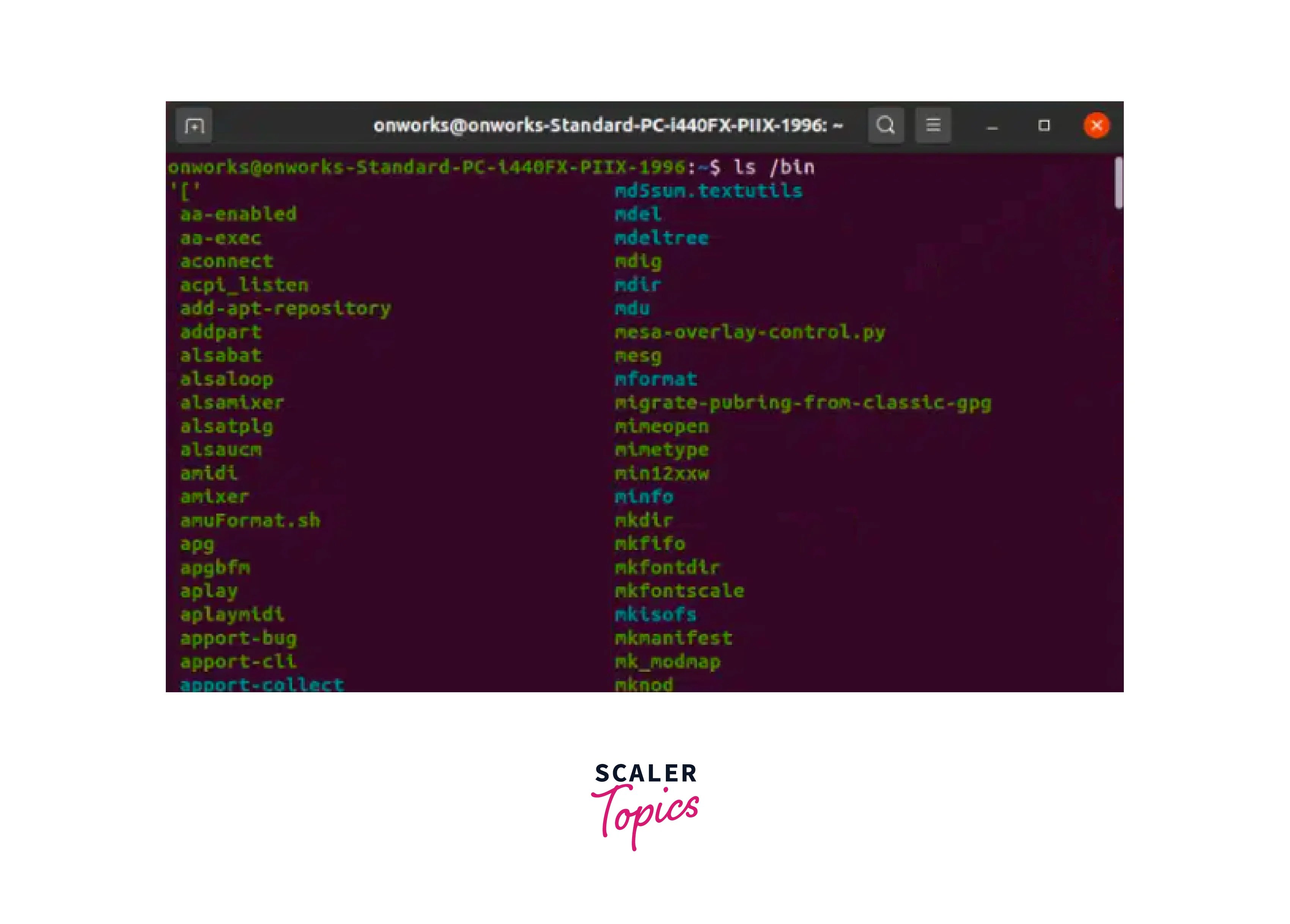
Task: Click the apg filename
Action: [197, 544]
